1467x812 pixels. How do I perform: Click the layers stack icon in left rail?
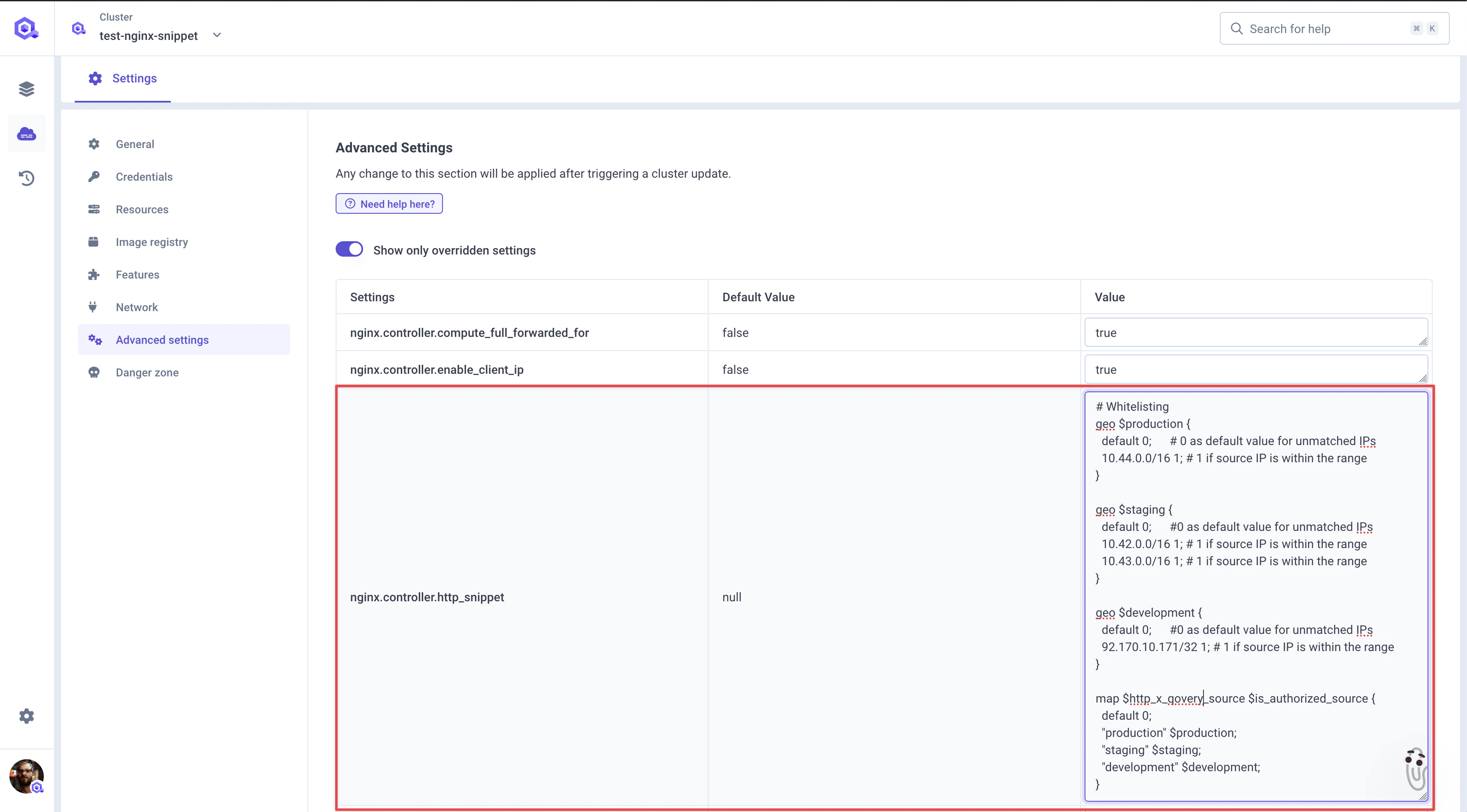[27, 89]
